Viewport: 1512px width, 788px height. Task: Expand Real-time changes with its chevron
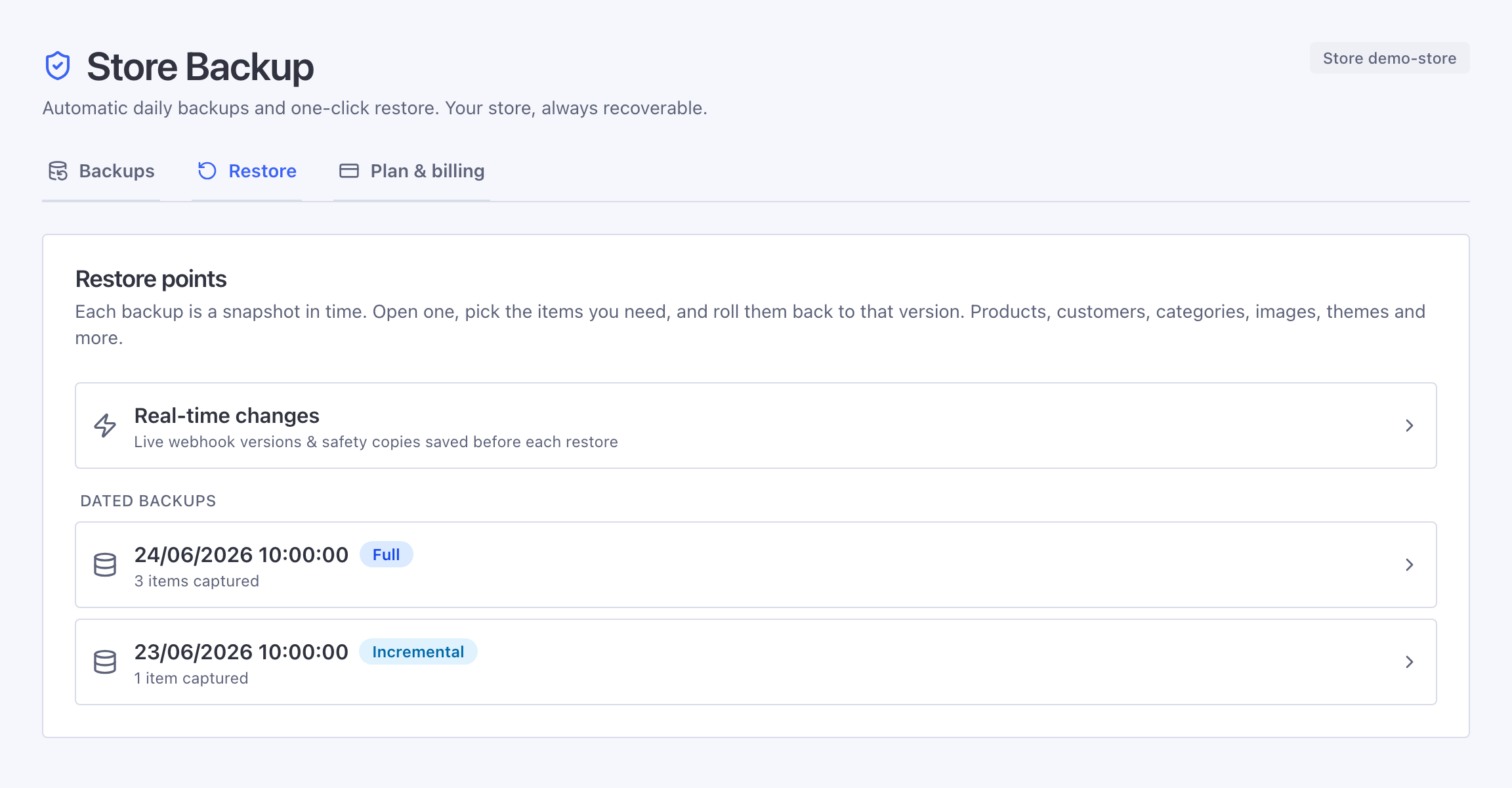pos(1410,426)
